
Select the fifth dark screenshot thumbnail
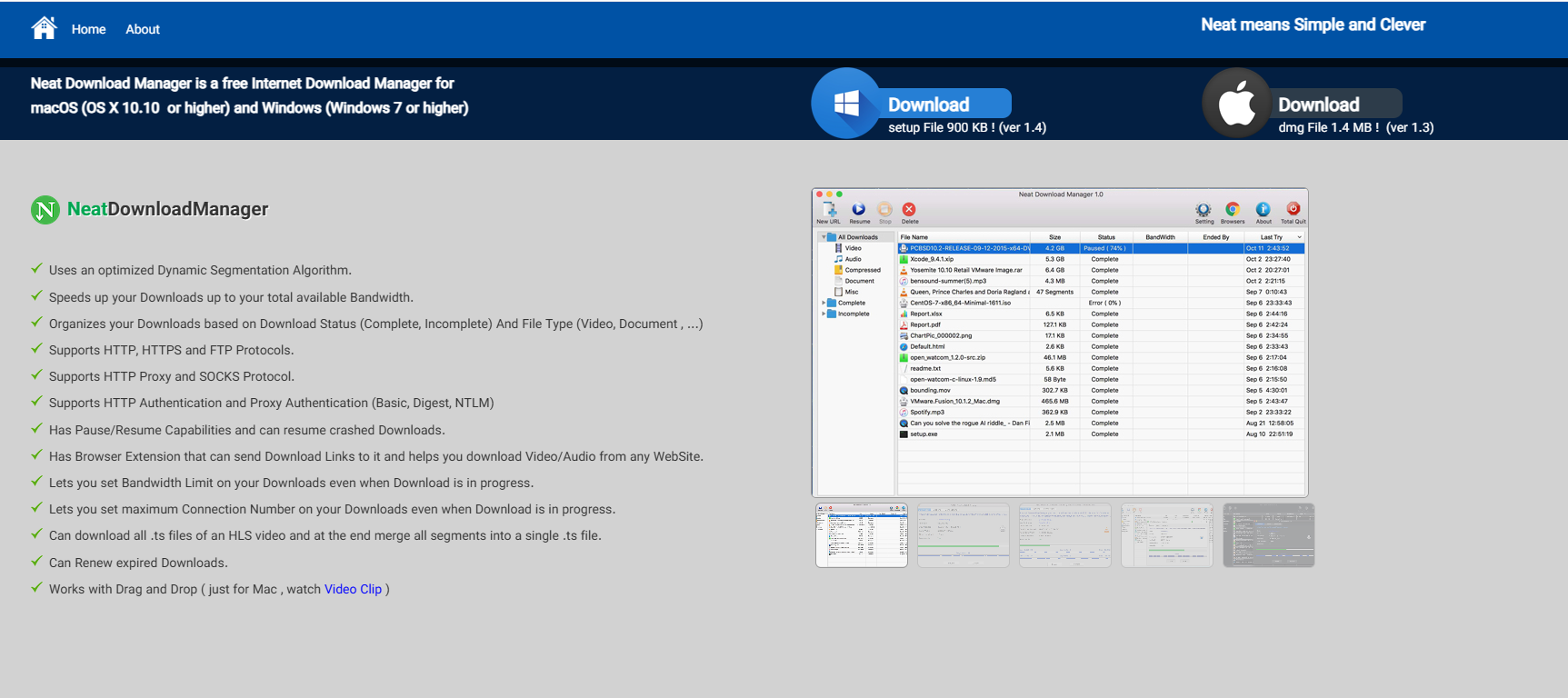1269,535
